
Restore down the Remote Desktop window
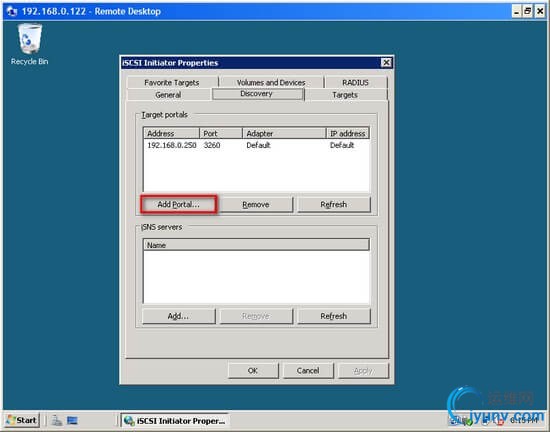click(528, 11)
